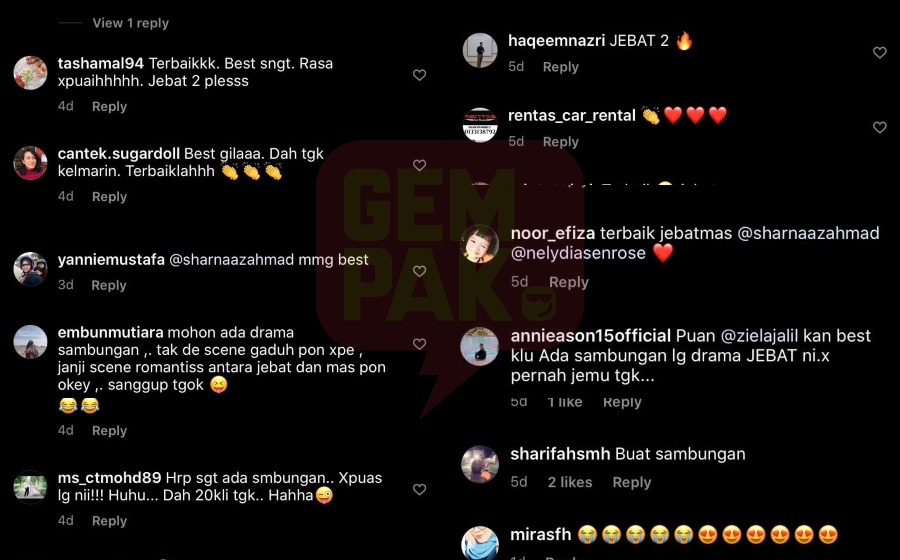Like rentas_car_rental's comment heart
Viewport: 900px width, 560px height.
(x=880, y=127)
